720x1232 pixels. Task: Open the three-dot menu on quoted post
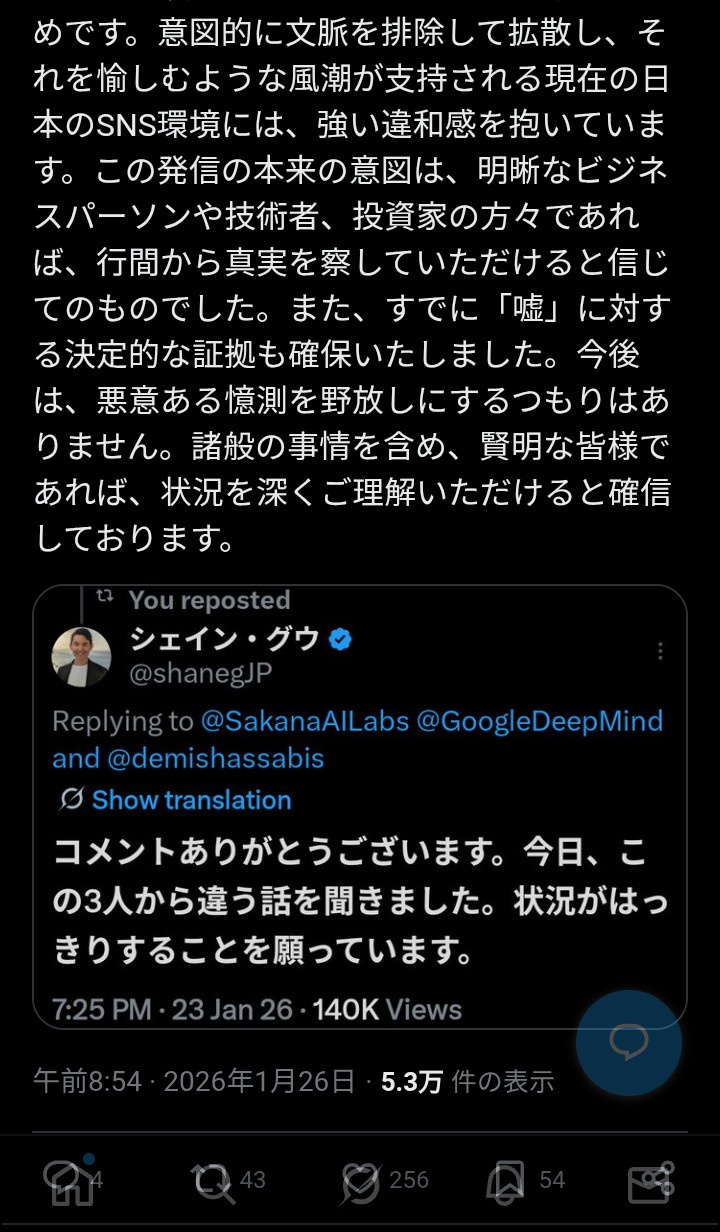coord(660,651)
